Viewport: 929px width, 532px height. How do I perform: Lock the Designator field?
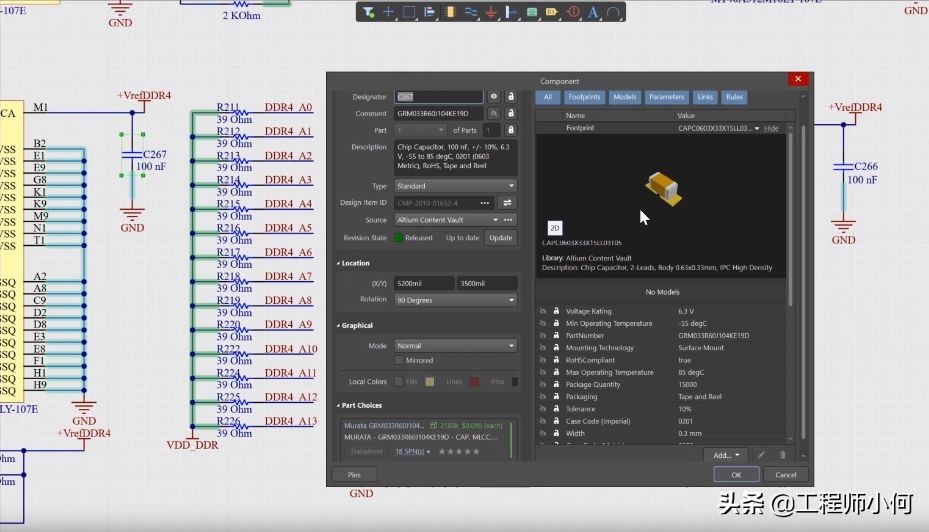(511, 97)
